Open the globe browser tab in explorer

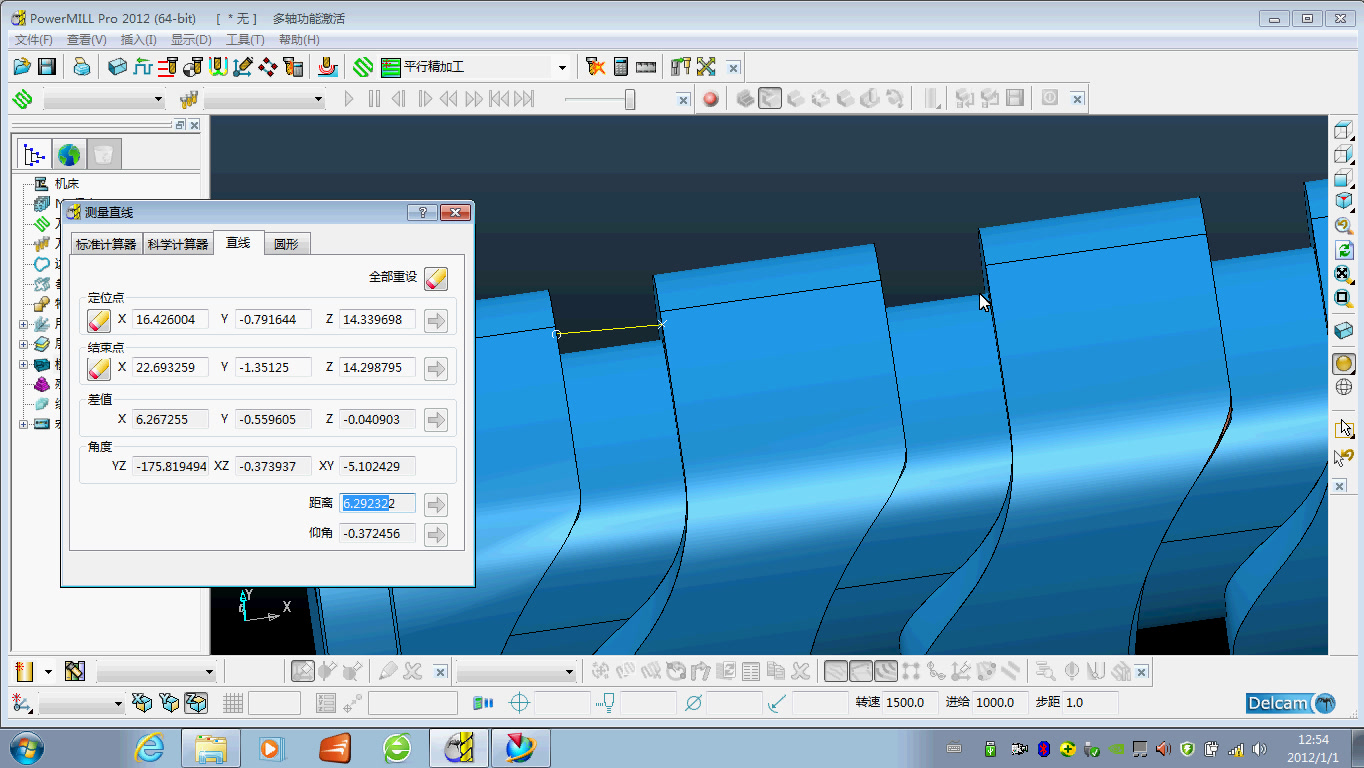pos(68,154)
